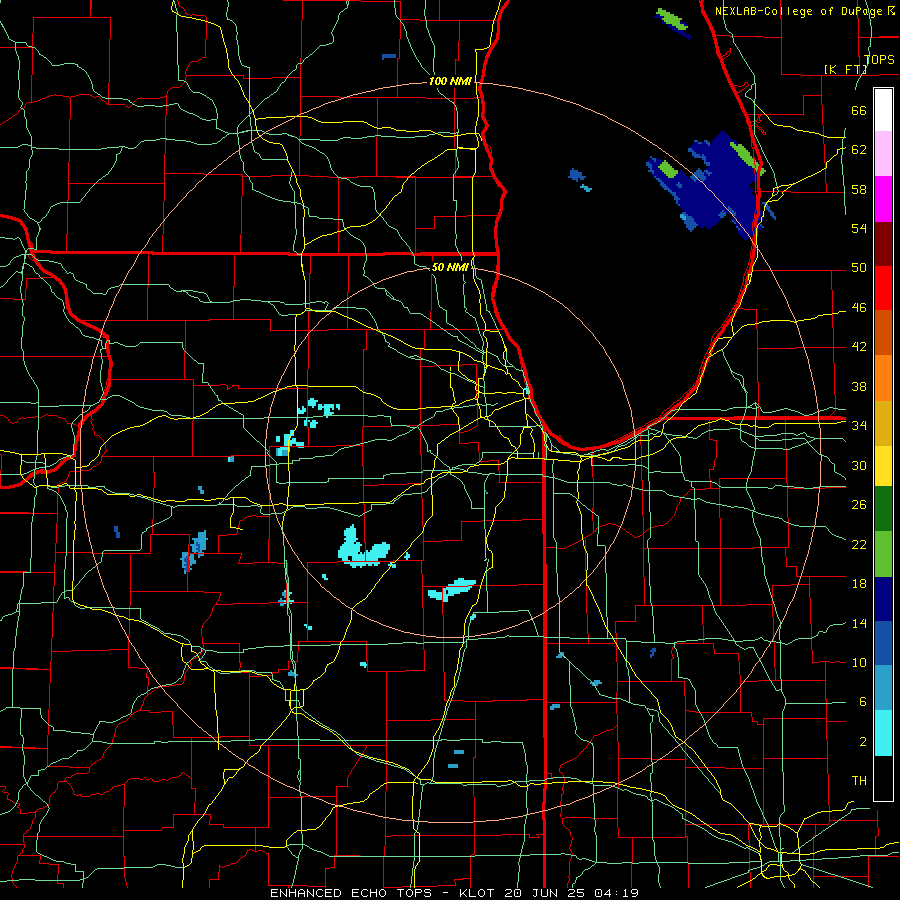Click the 54 value on the legend
Viewport: 900px width, 900px height.
[859, 228]
